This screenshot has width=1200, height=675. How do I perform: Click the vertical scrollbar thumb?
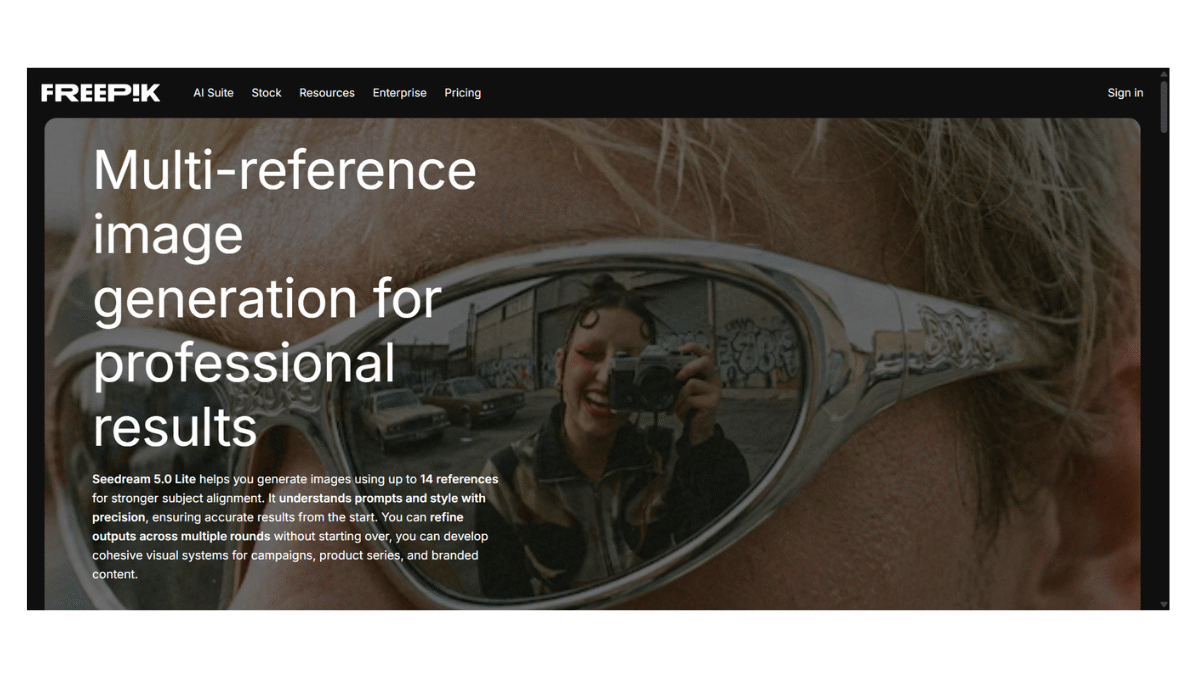1164,106
